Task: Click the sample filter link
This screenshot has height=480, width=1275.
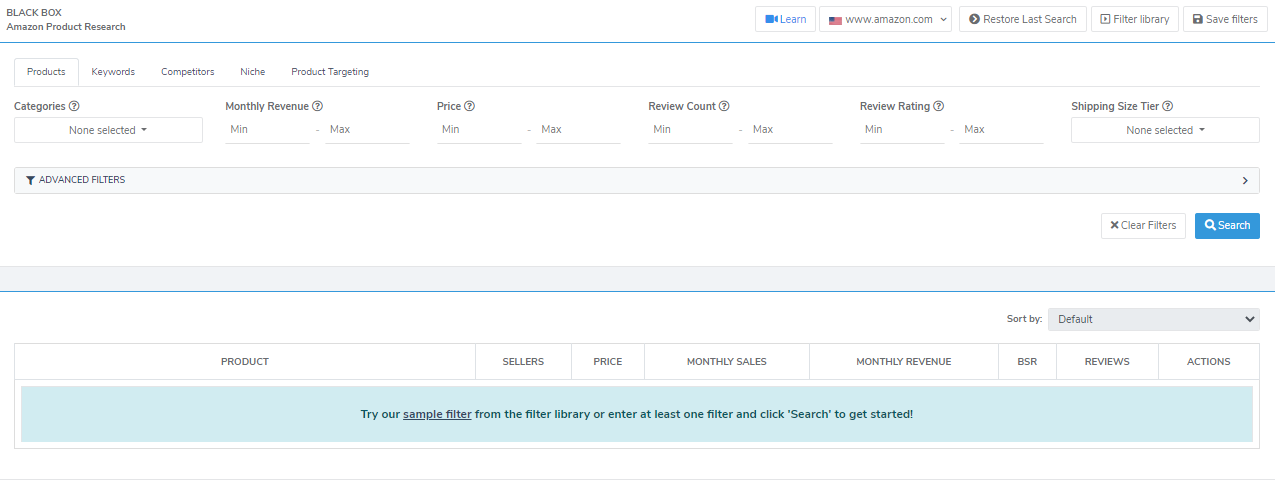Action: coord(437,414)
